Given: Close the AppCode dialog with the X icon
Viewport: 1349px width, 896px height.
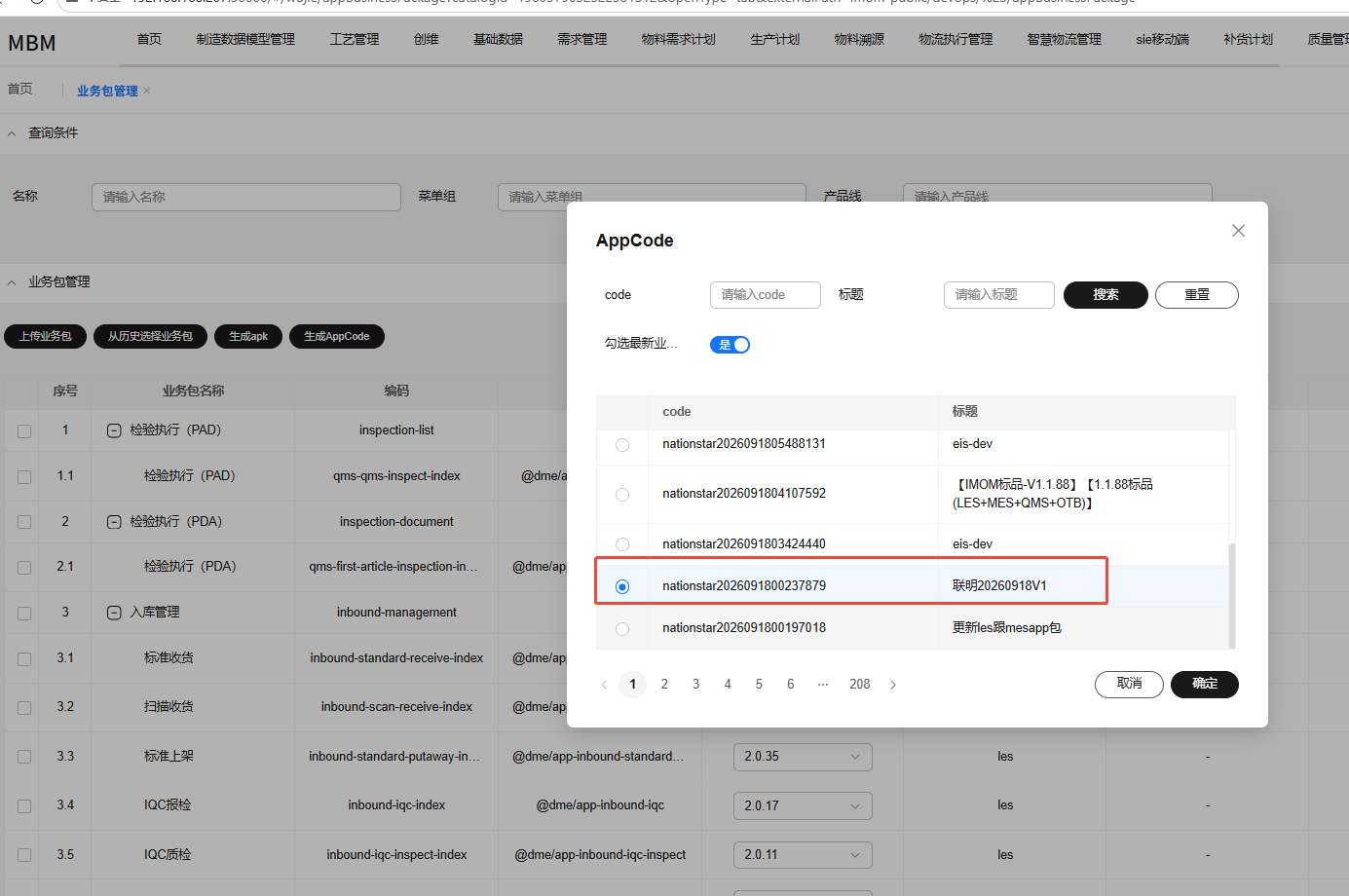Looking at the screenshot, I should 1238,231.
